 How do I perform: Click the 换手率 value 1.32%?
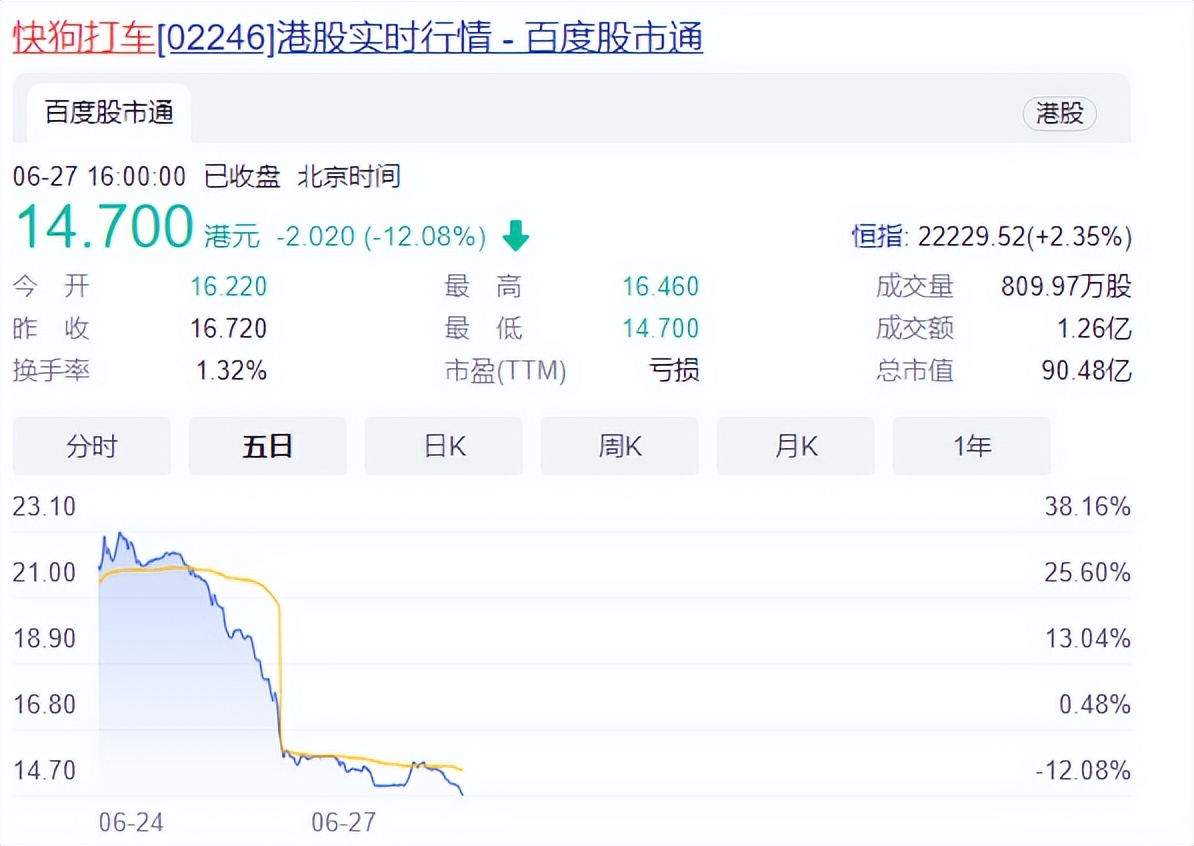tap(231, 371)
